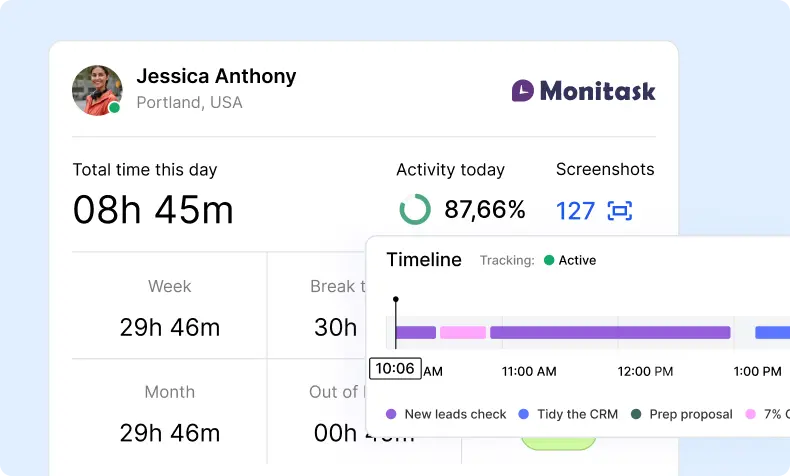Click the Active tracking status label
The width and height of the screenshot is (790, 476).
[577, 260]
